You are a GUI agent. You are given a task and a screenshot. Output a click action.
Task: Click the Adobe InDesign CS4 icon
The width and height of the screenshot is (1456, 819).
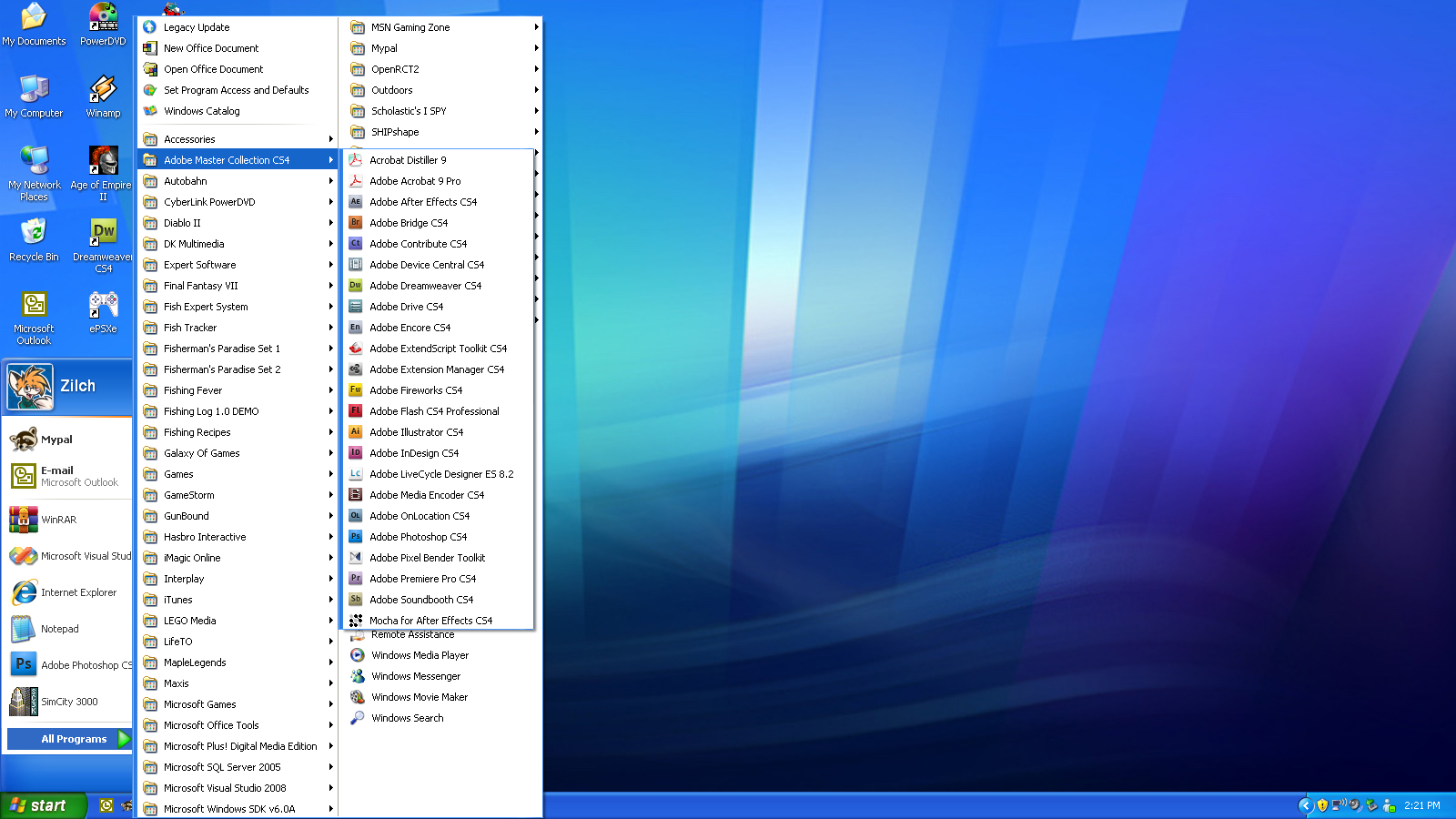click(x=356, y=453)
